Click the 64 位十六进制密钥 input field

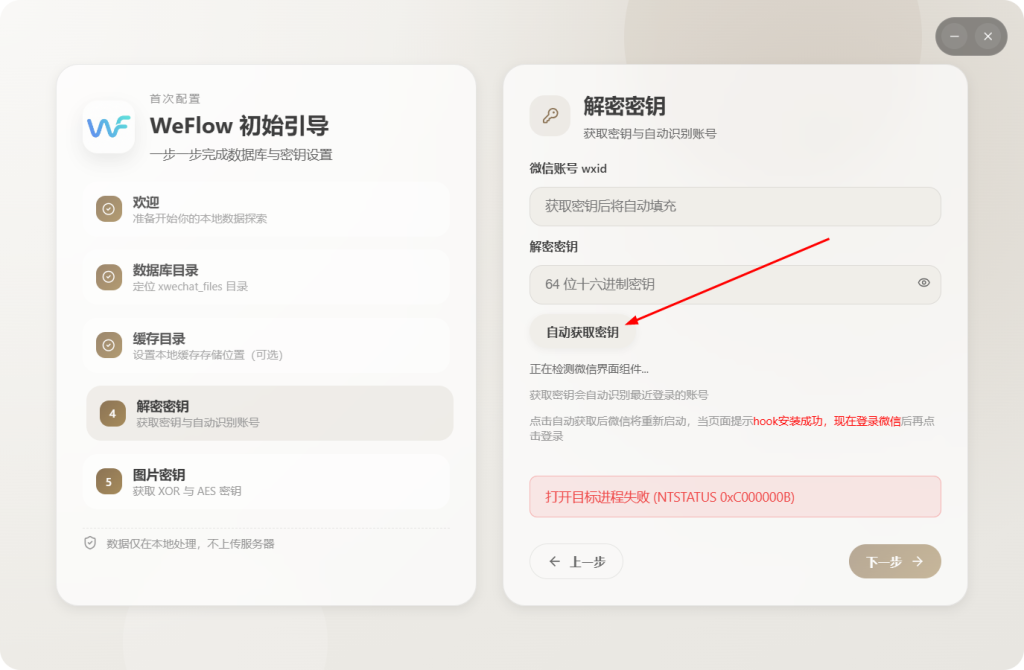pyautogui.click(x=720, y=284)
